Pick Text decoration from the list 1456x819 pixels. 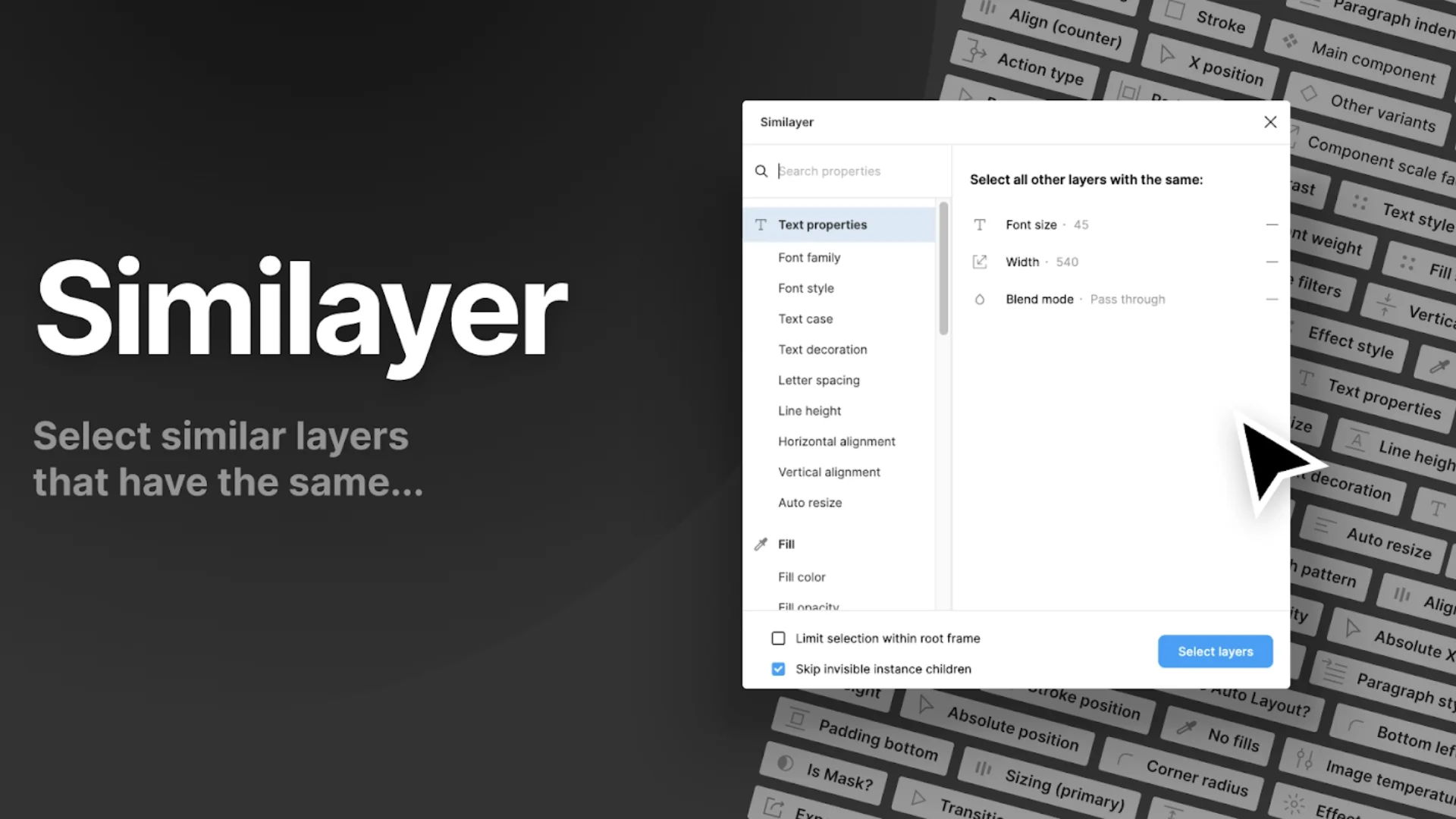[823, 350]
